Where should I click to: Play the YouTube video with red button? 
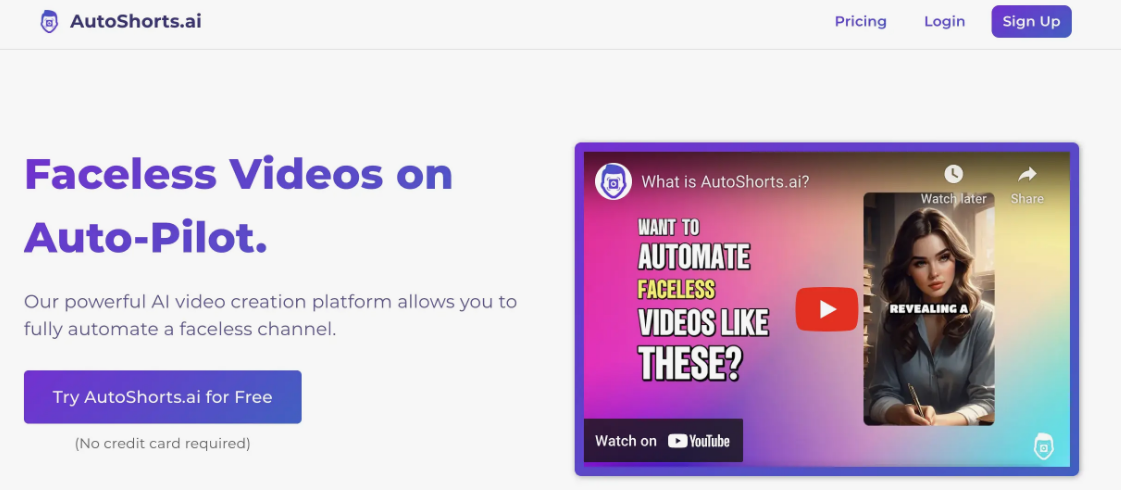[826, 309]
